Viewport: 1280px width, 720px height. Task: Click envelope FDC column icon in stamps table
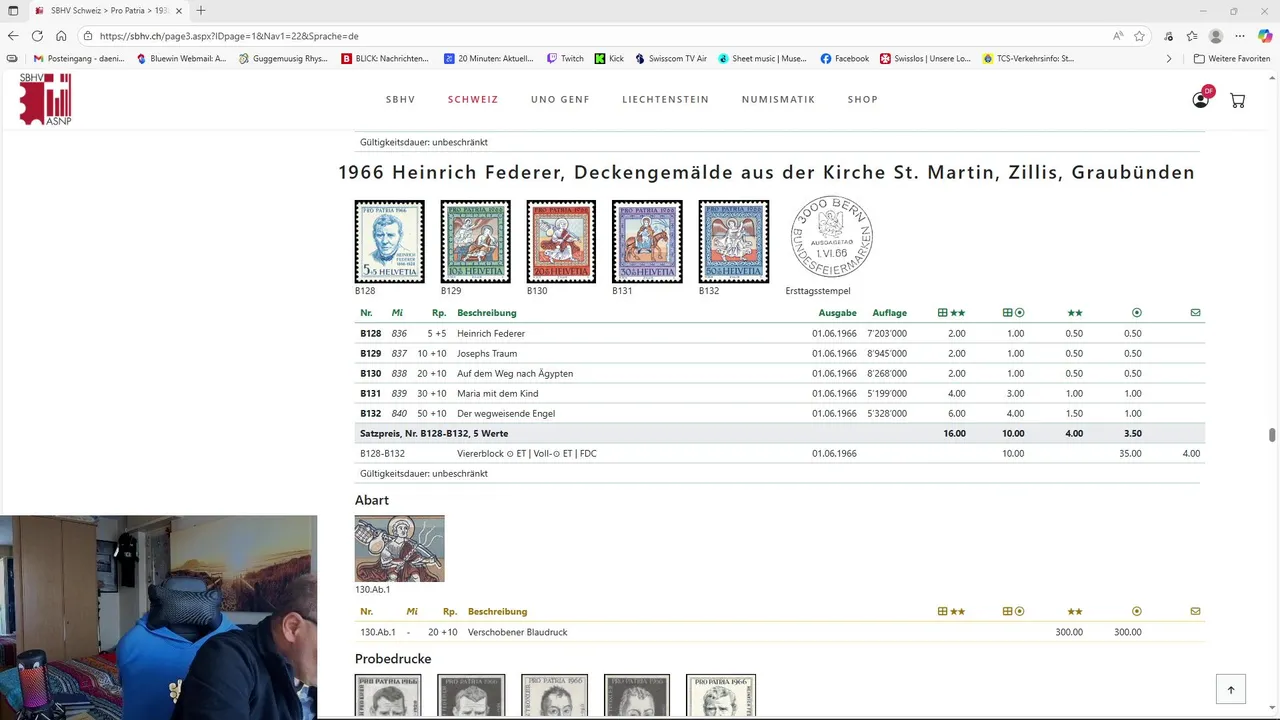1195,313
